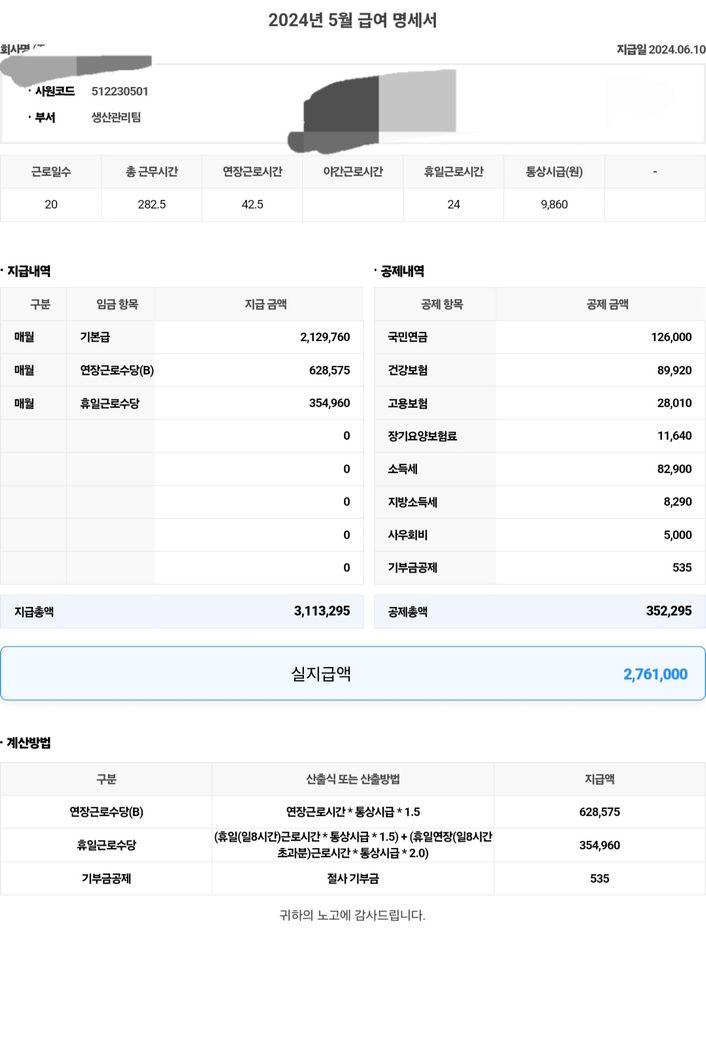
Task: Select the 공제총액 total 352,295
Action: 668,611
